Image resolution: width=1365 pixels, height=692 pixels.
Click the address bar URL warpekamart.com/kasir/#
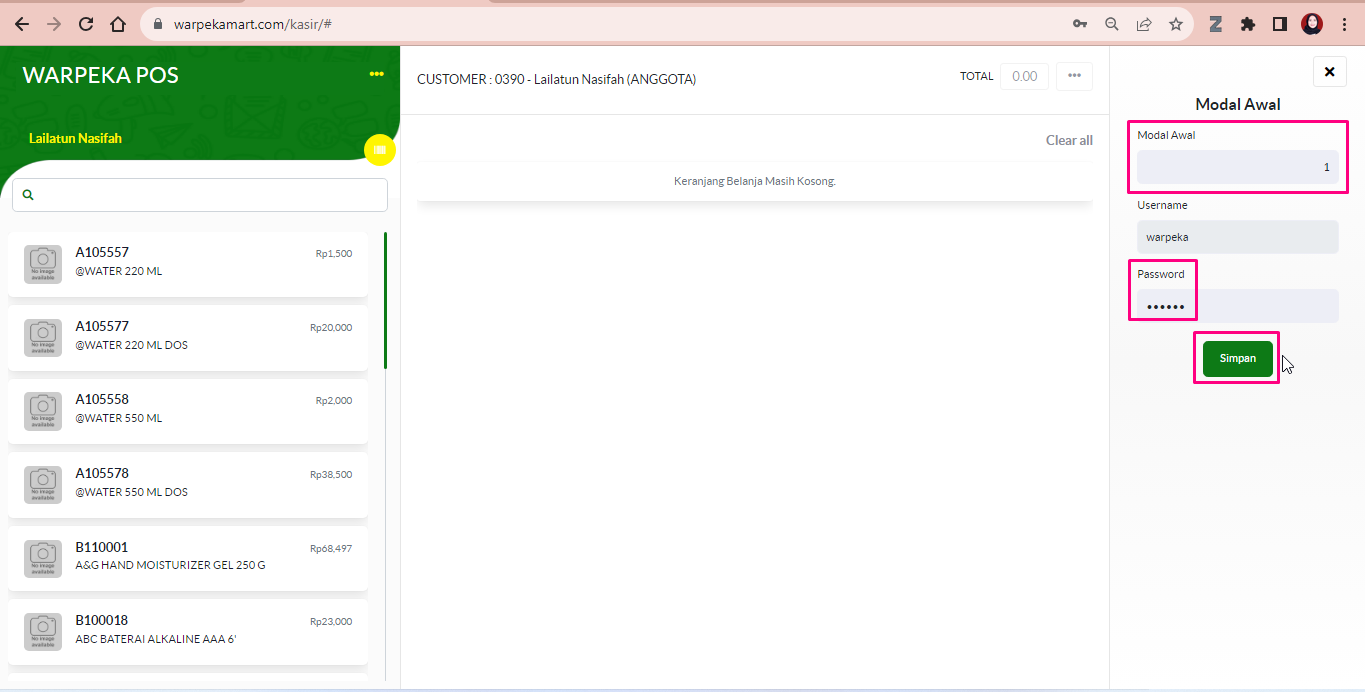click(x=252, y=24)
